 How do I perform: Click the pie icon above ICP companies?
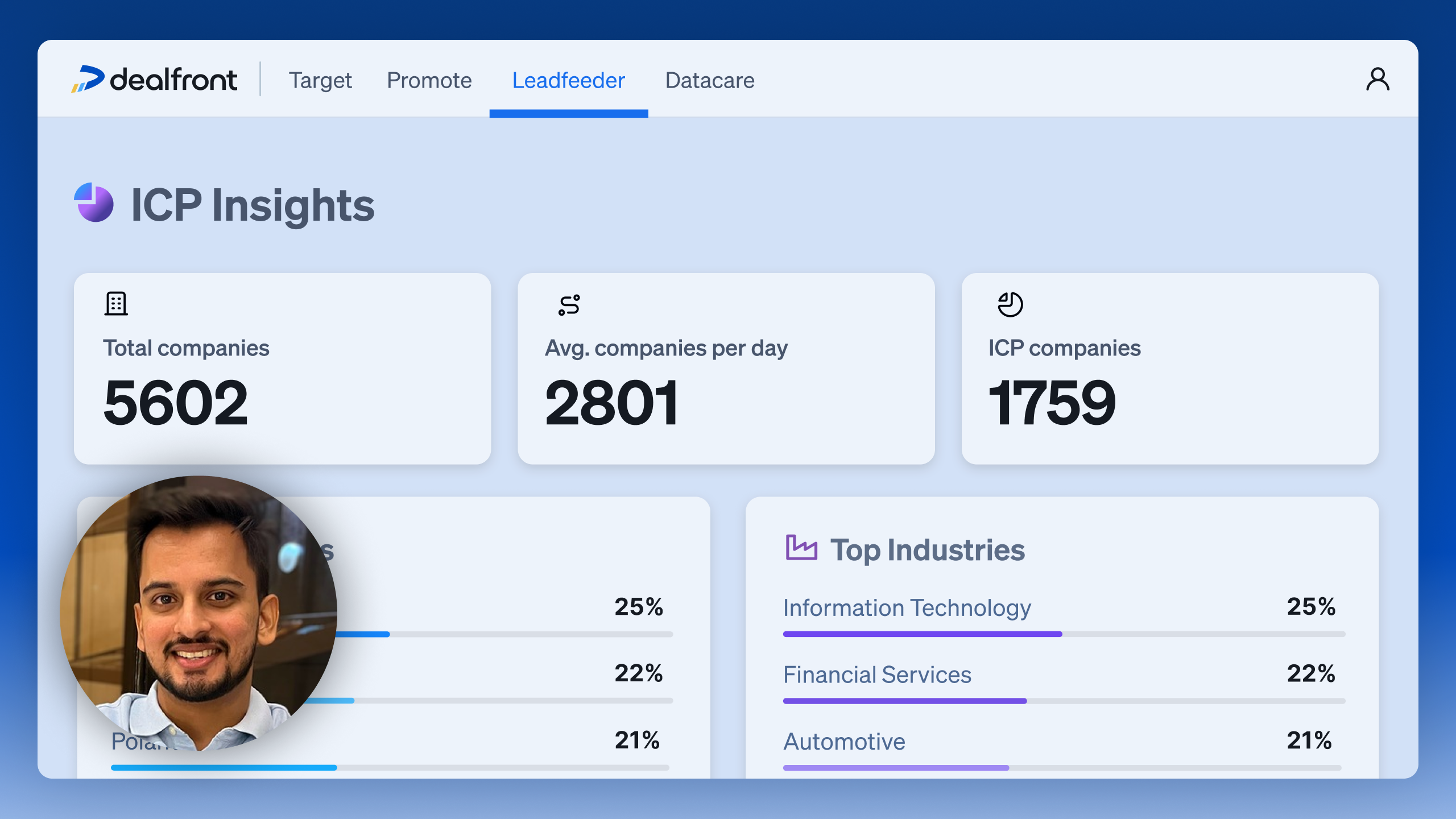click(1010, 304)
